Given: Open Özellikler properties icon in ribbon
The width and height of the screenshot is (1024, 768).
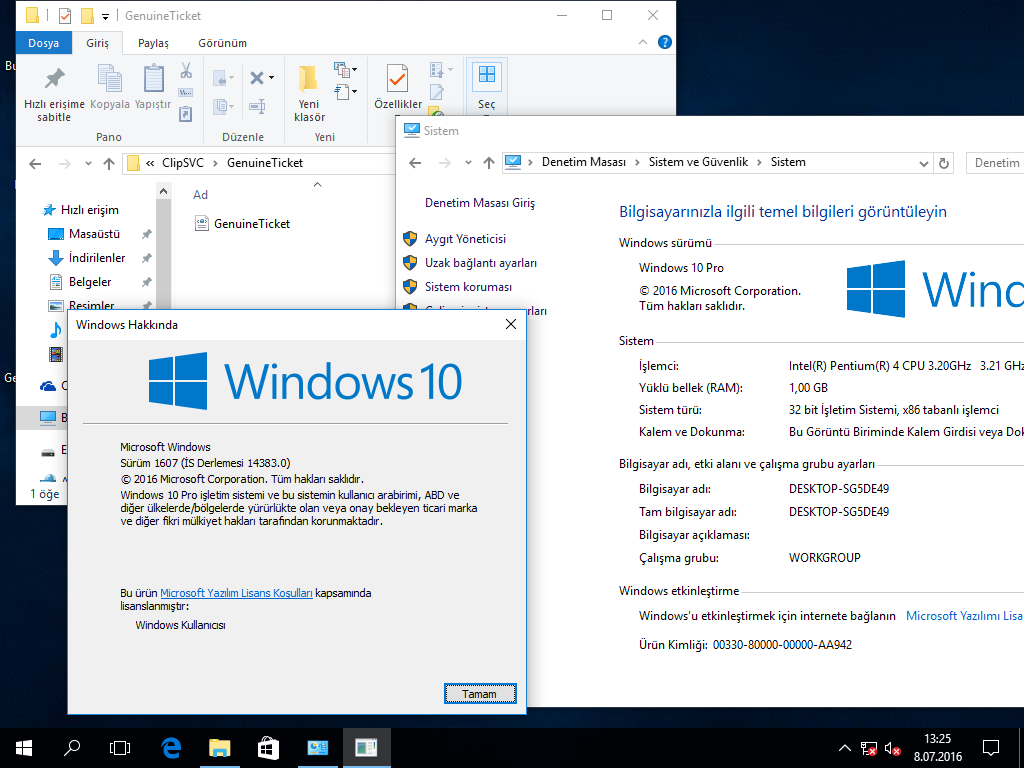Looking at the screenshot, I should click(x=398, y=86).
